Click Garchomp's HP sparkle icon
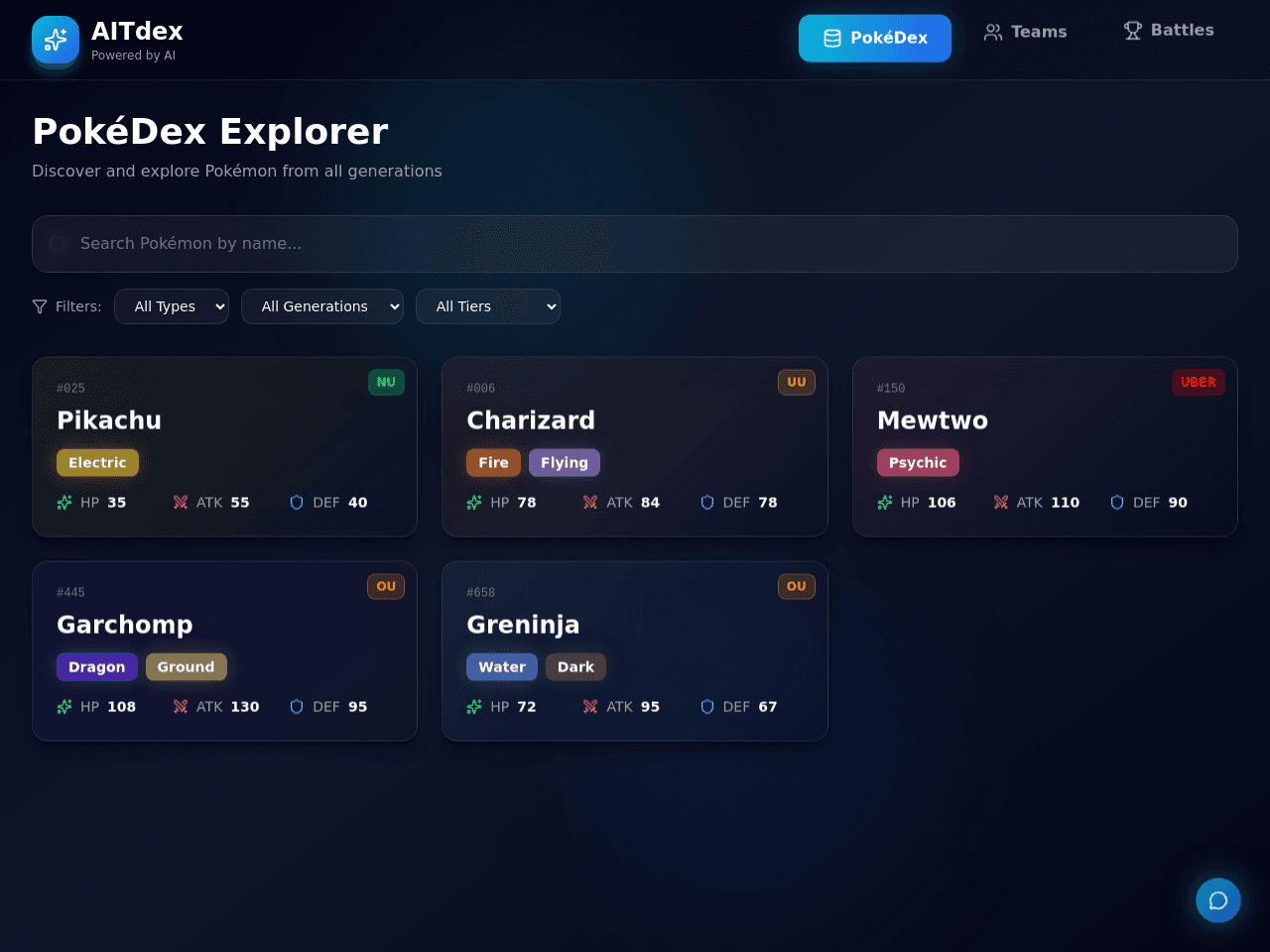 click(x=64, y=707)
